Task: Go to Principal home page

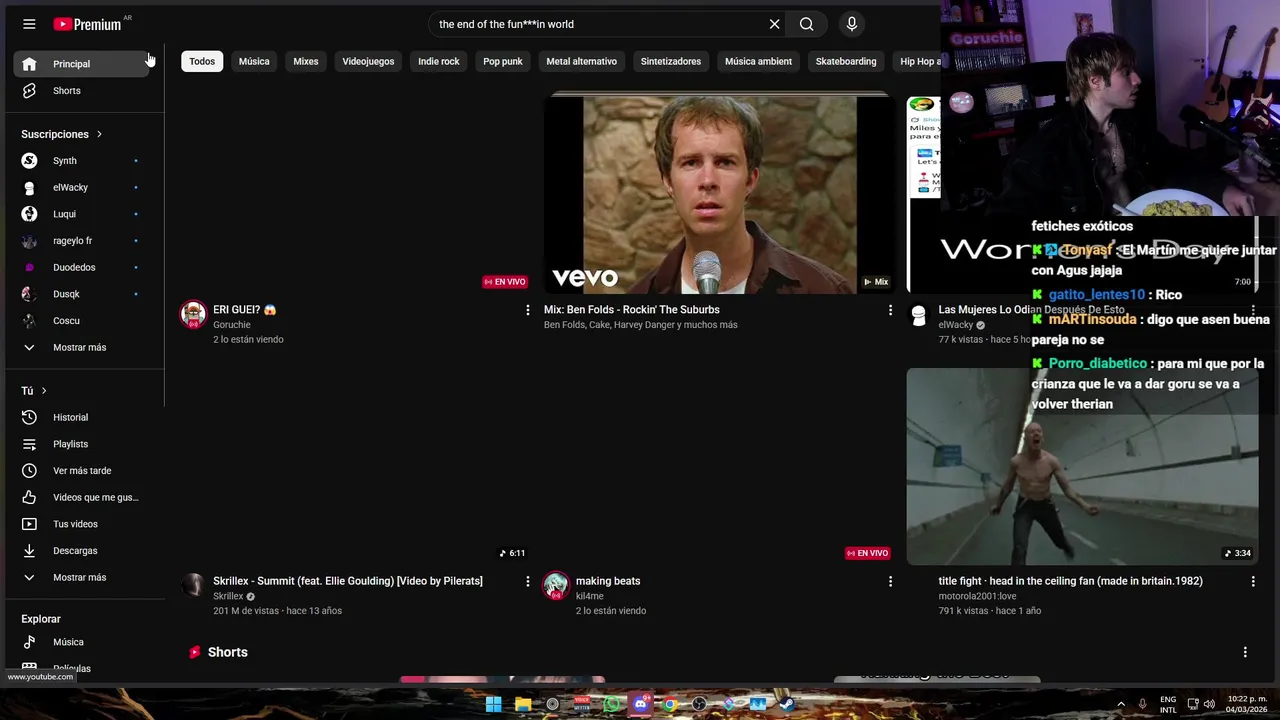Action: 82,64
